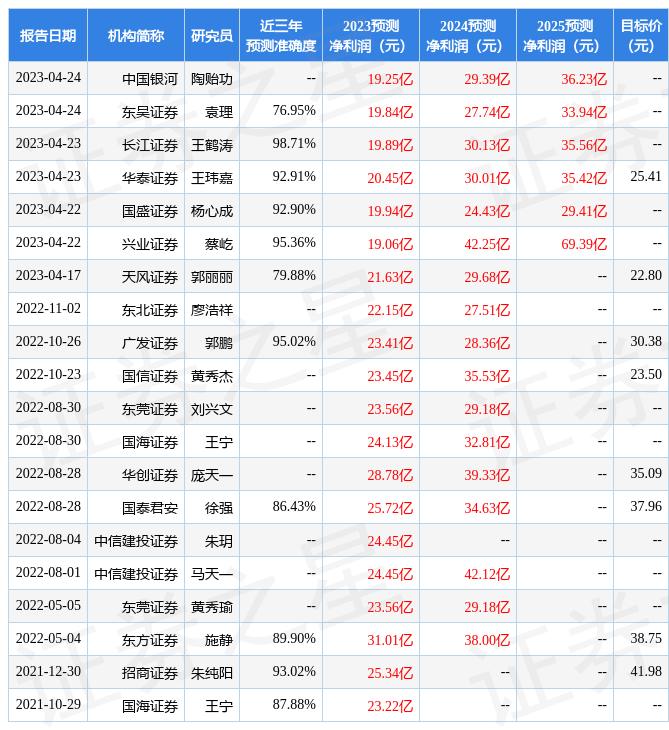Image resolution: width=669 pixels, height=730 pixels.
Task: Select the 国盛证券 institution cell
Action: (150, 211)
